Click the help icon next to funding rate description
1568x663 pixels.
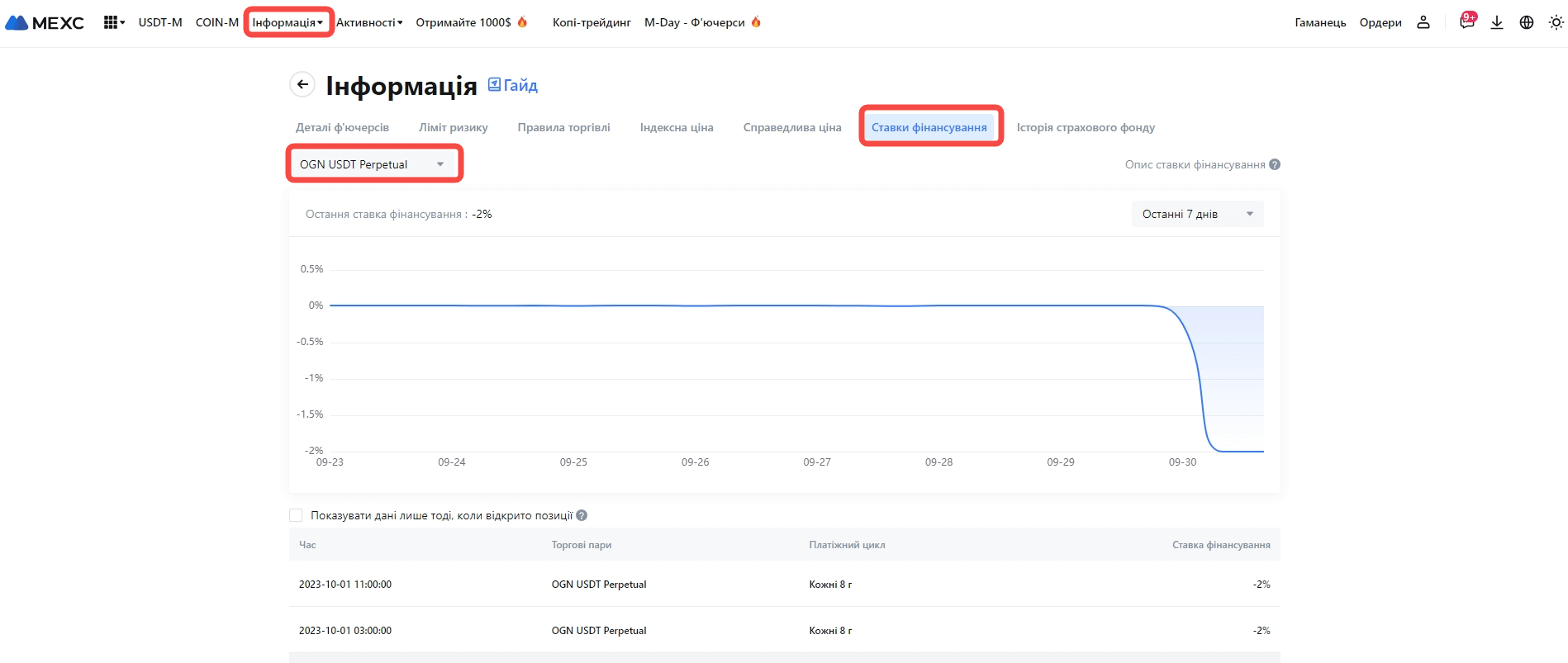1275,164
